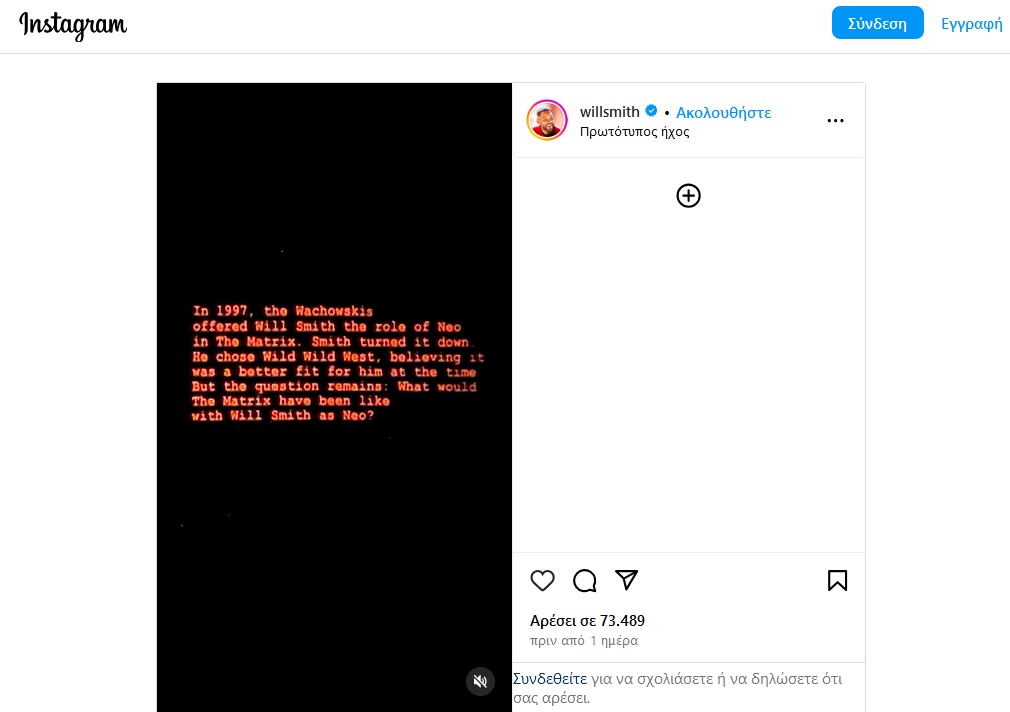The image size is (1010, 712).
Task: Click the Συνδεθείτε link to comment
Action: 549,678
